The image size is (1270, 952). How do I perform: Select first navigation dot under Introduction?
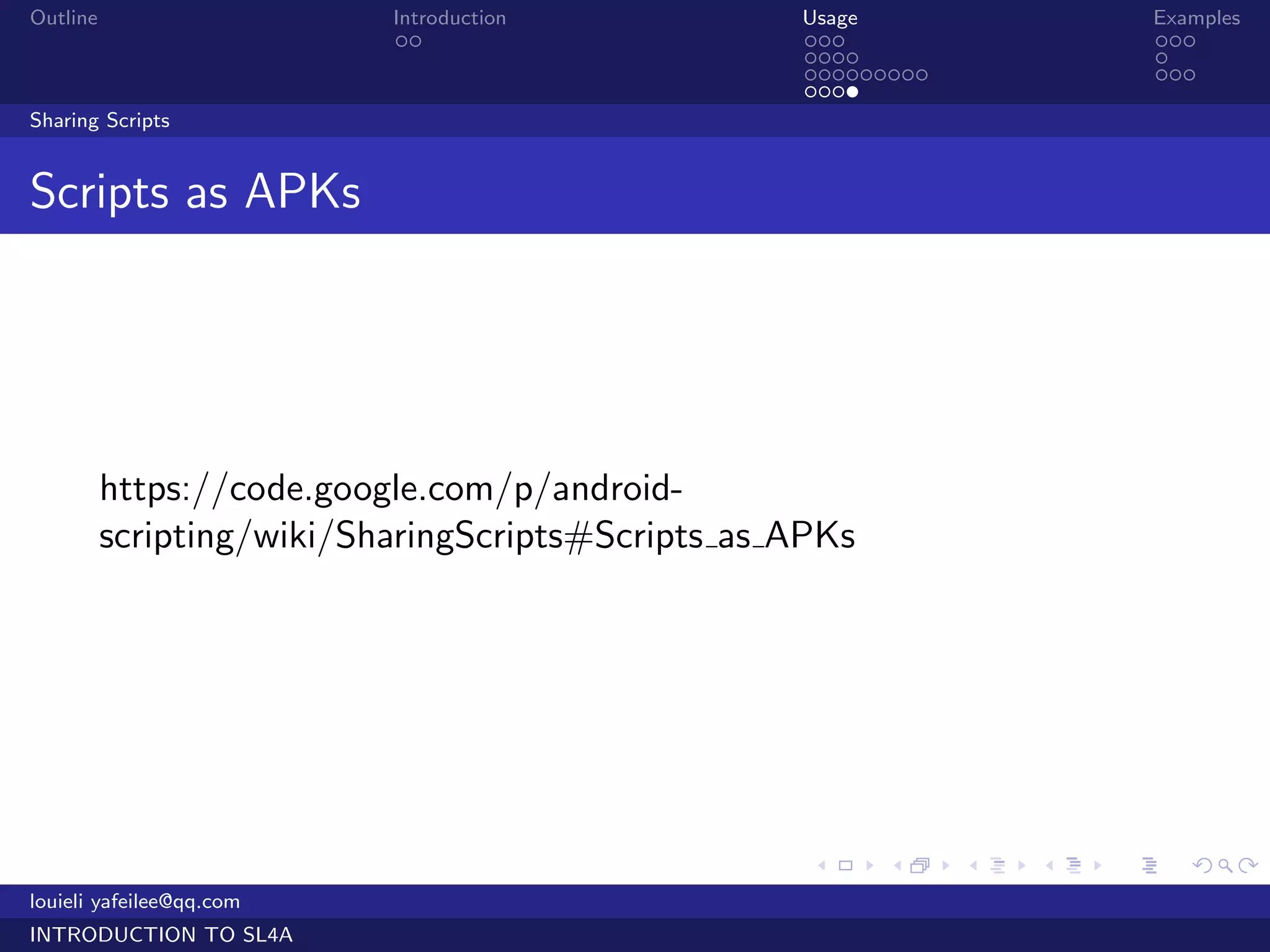click(401, 42)
